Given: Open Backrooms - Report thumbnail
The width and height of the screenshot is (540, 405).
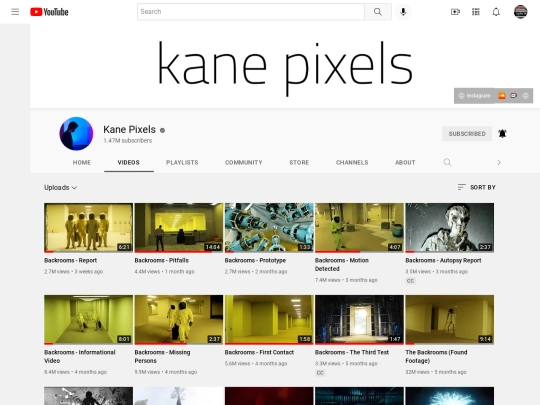Looking at the screenshot, I should click(x=88, y=228).
